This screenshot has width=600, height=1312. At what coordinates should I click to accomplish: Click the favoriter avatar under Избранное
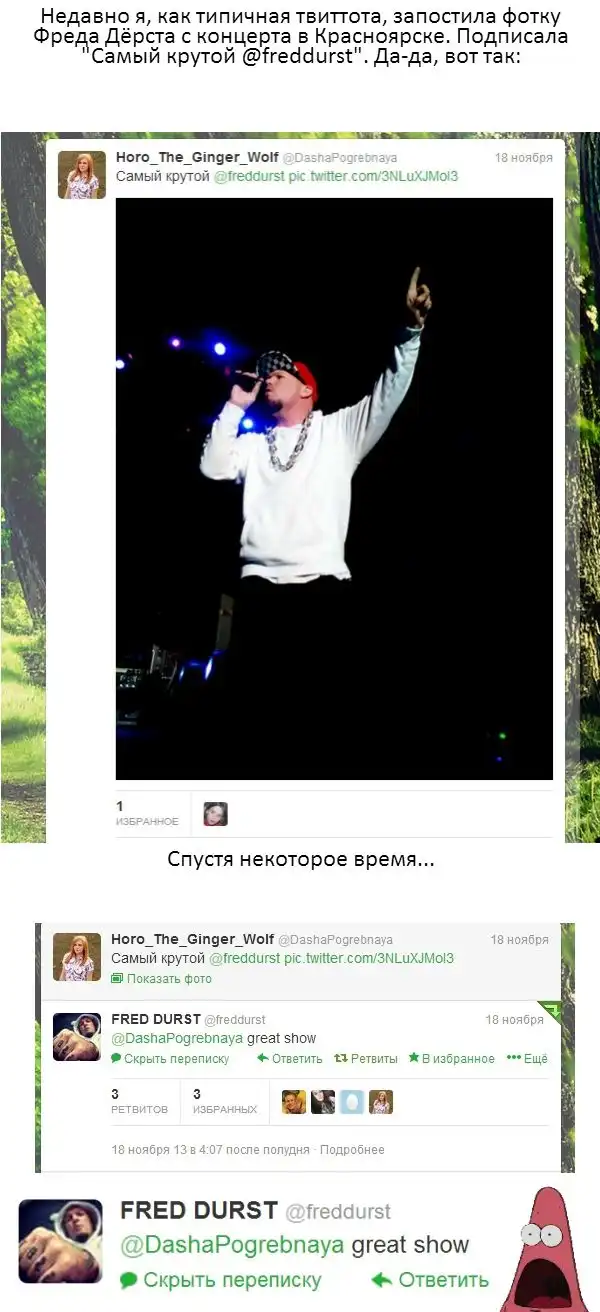pos(215,814)
